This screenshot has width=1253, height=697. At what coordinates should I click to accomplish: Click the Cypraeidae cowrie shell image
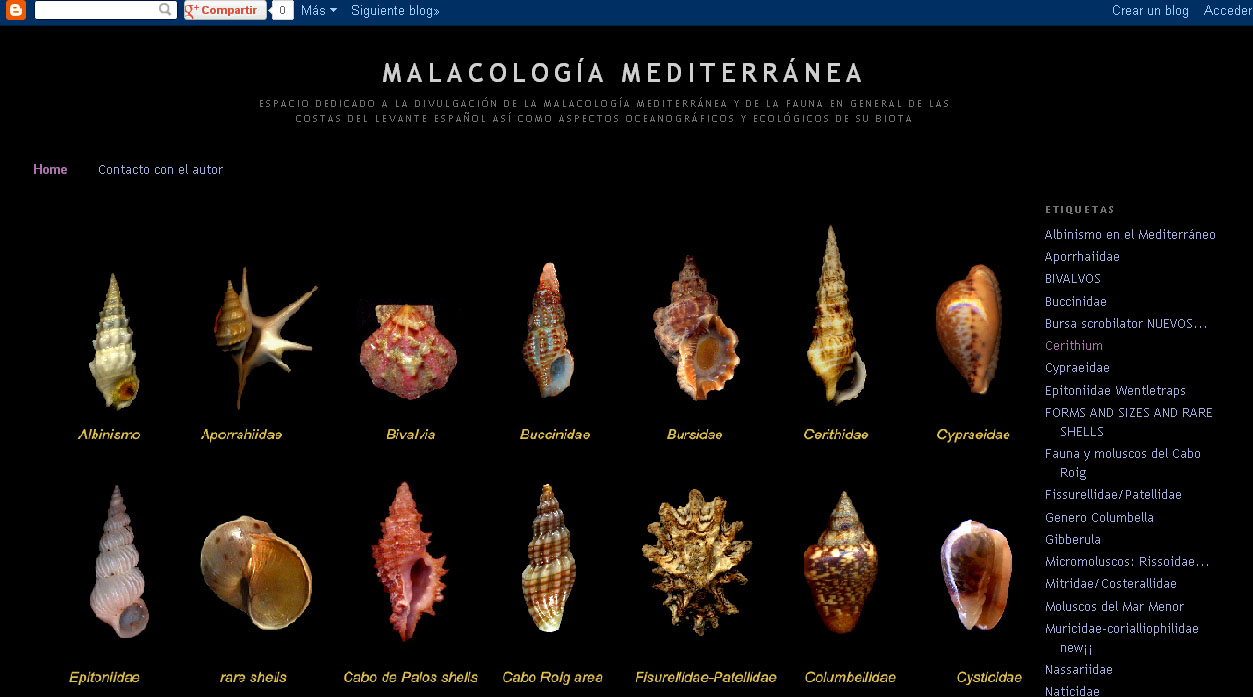(968, 329)
